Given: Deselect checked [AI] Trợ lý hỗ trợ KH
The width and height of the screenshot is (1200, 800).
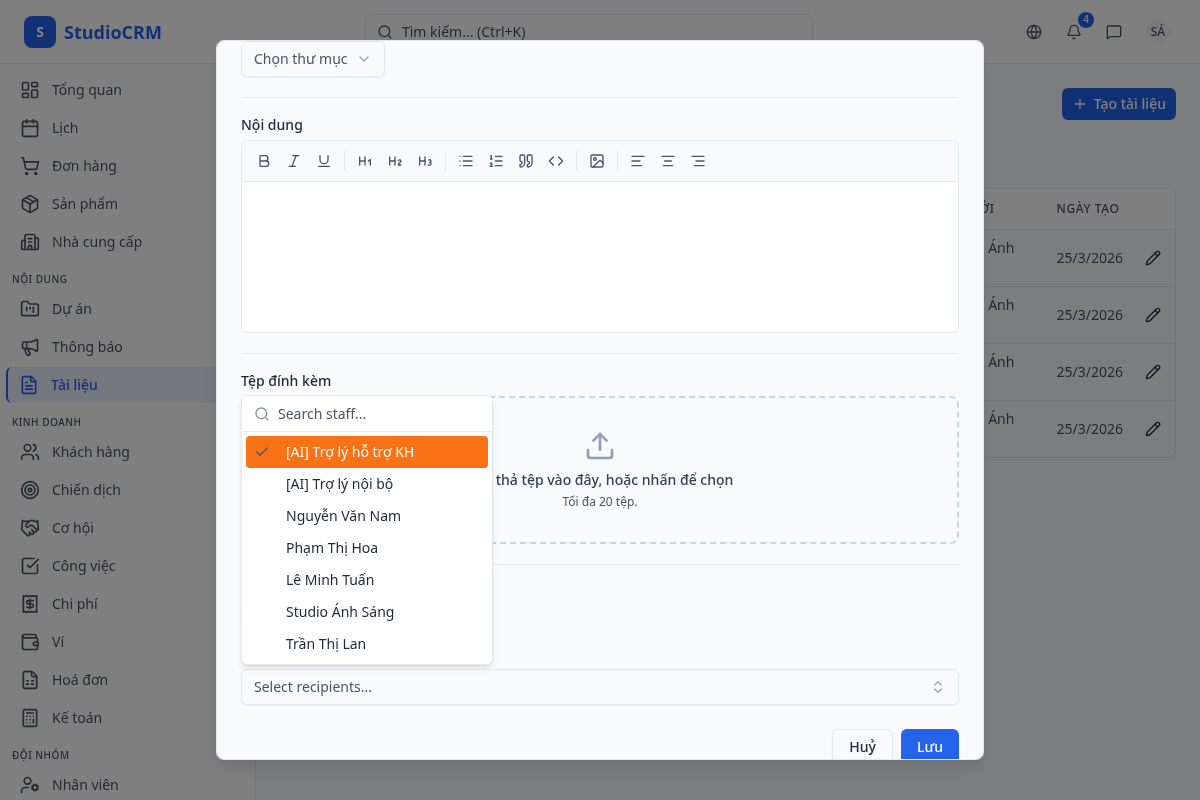Looking at the screenshot, I should (x=366, y=452).
